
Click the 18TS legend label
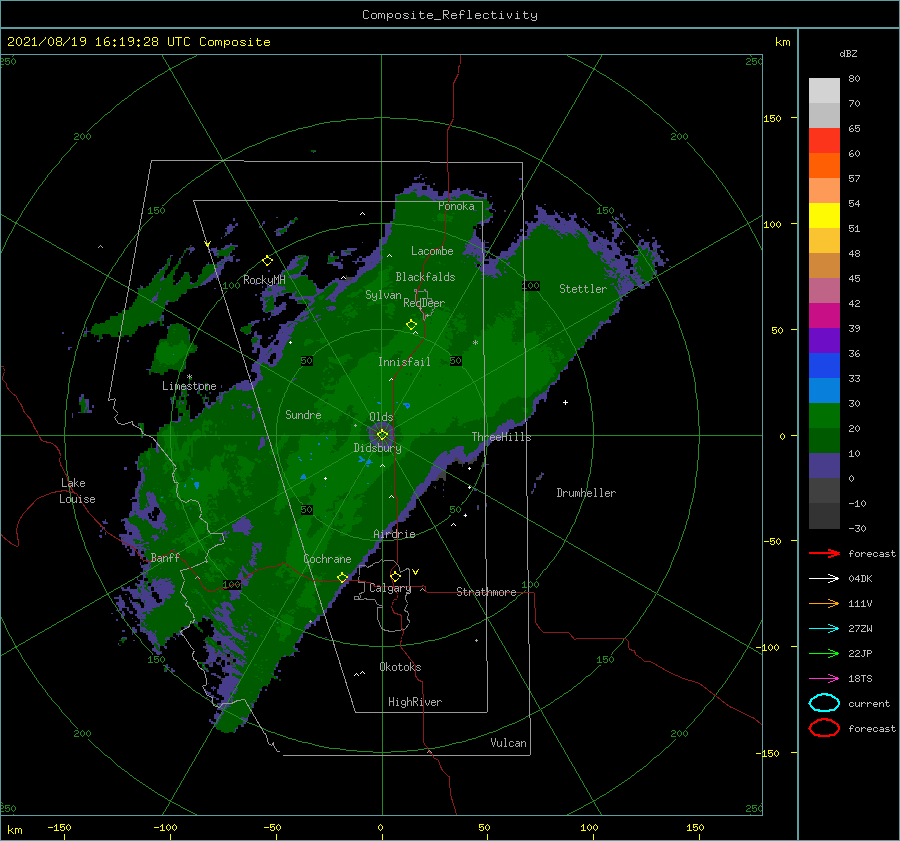coord(860,679)
